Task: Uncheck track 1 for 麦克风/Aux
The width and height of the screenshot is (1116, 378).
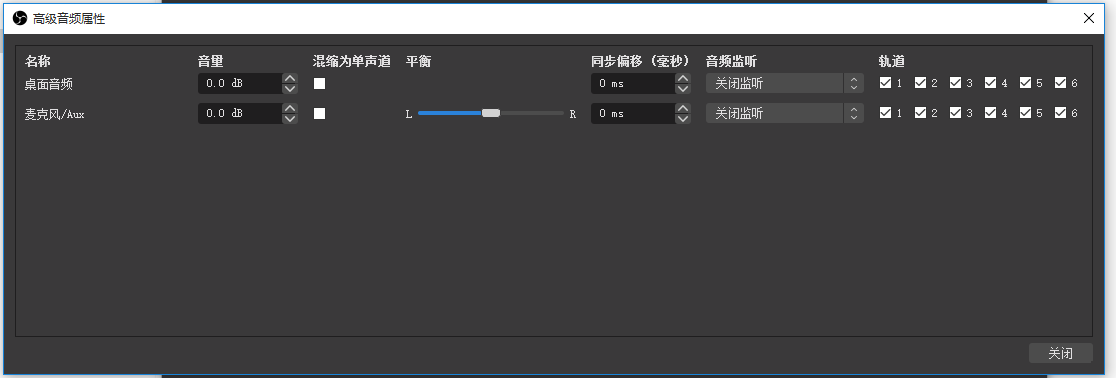Action: [885, 112]
